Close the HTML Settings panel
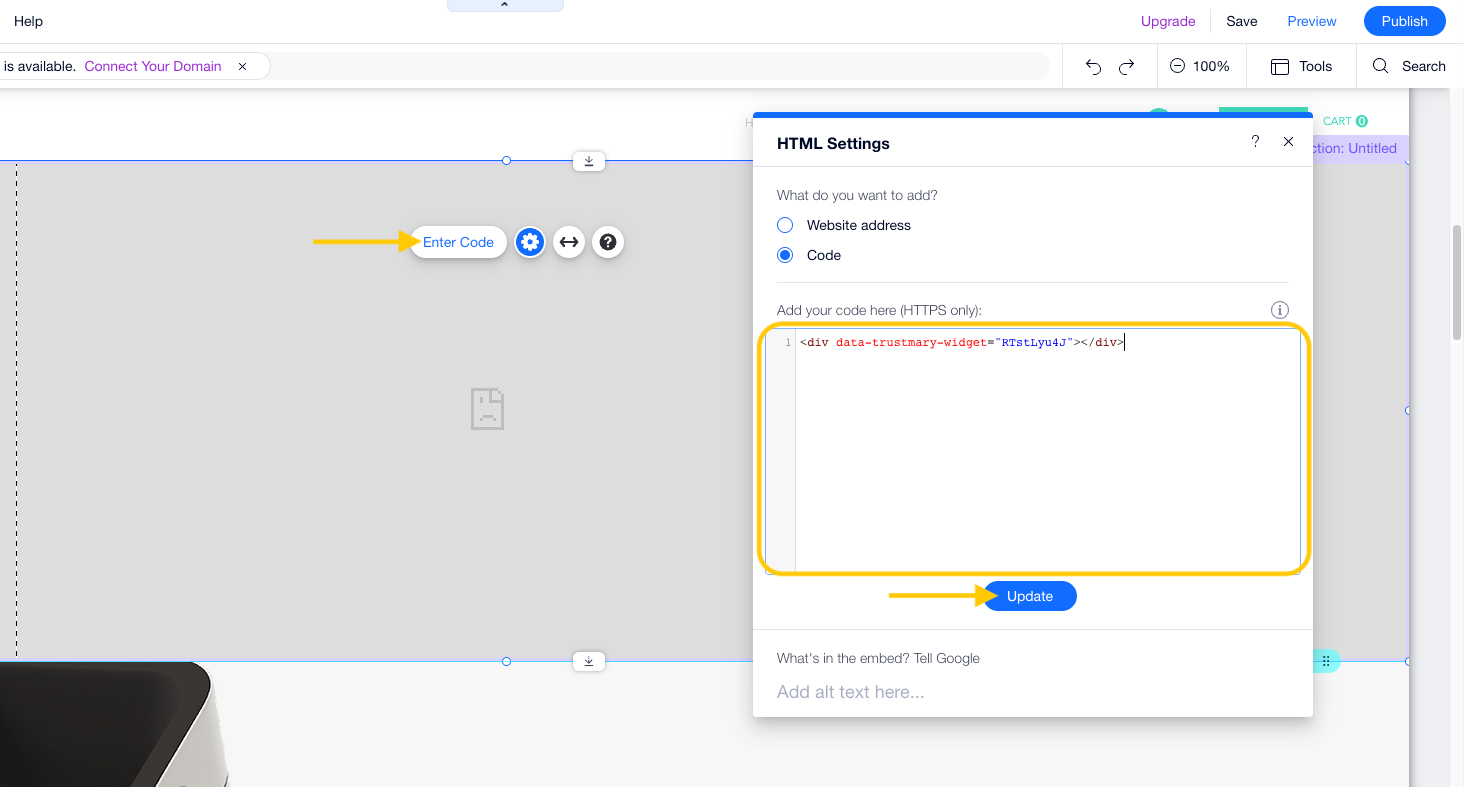The height and width of the screenshot is (787, 1464). [x=1288, y=142]
